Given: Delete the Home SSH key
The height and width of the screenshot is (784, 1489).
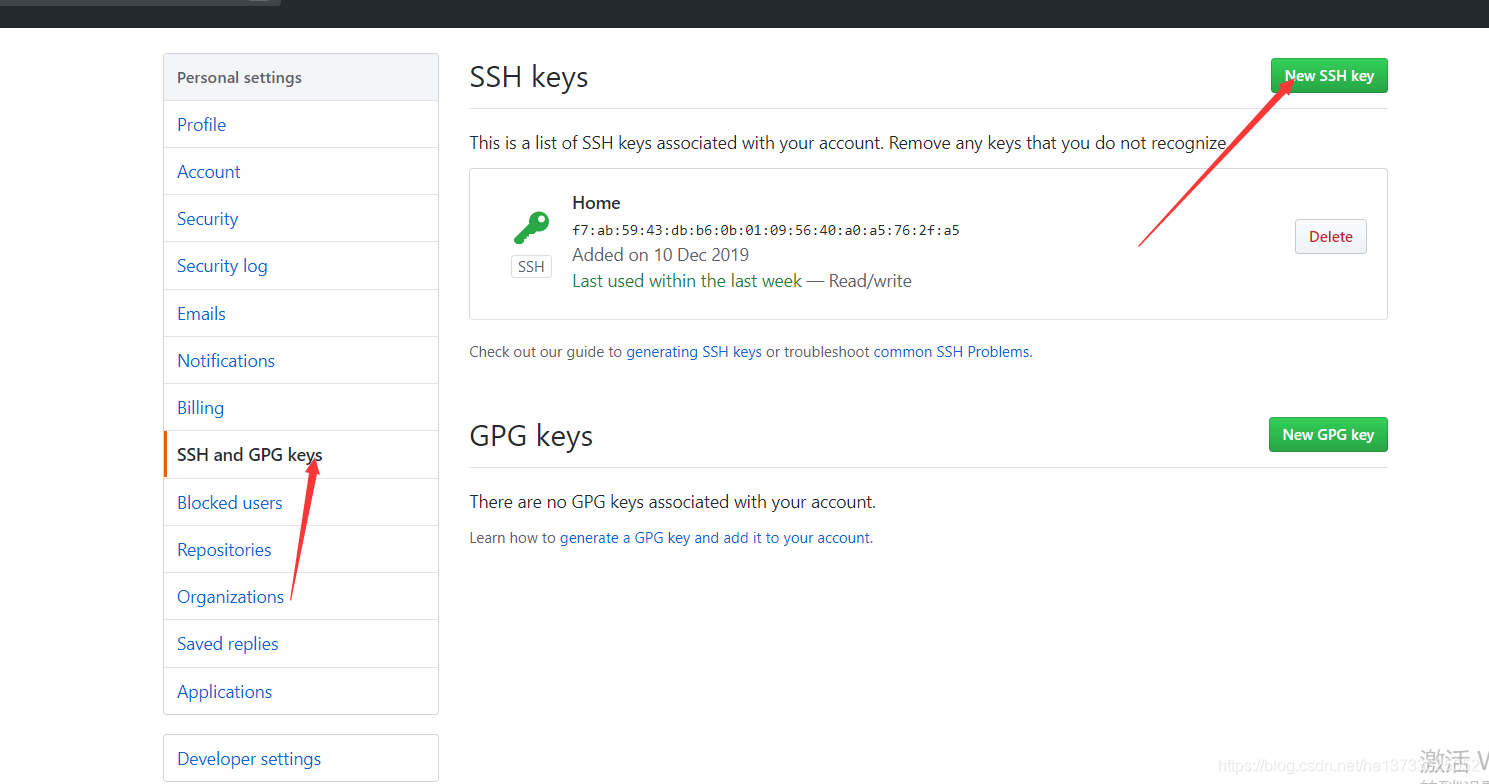Looking at the screenshot, I should 1330,236.
